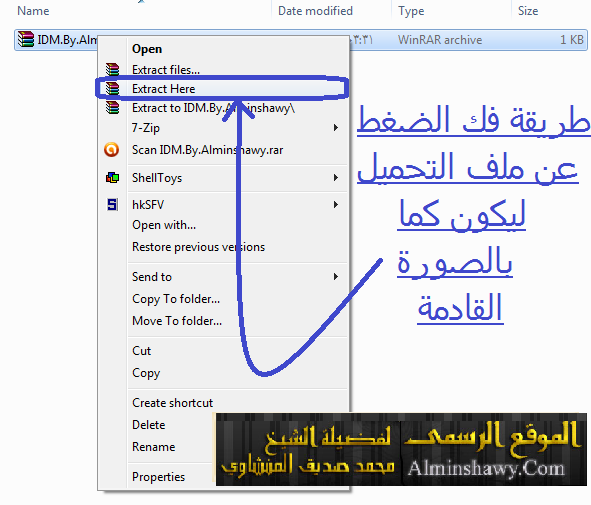
Task: Open the Send to entry
Action: (x=152, y=277)
